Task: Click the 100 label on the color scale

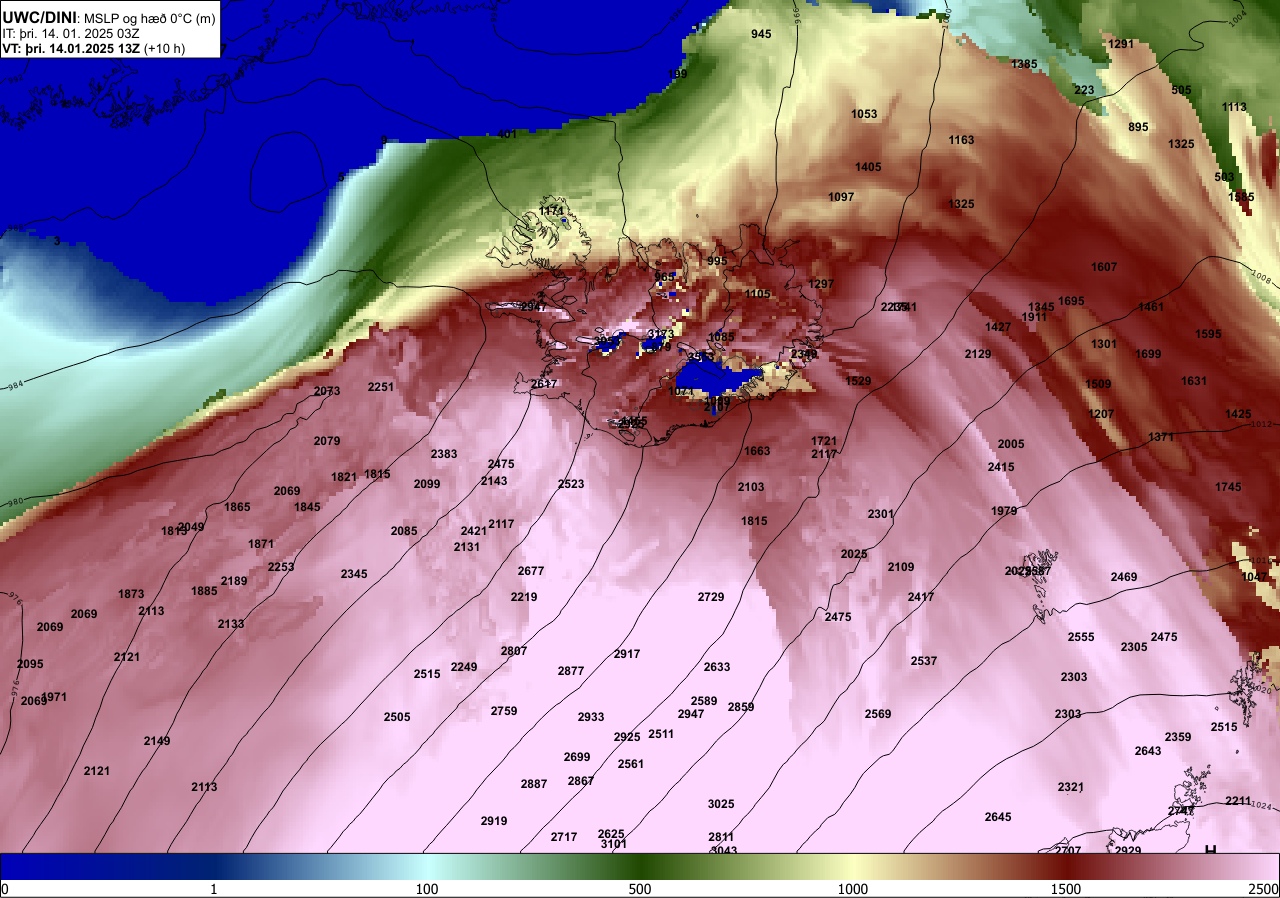Action: tap(427, 889)
